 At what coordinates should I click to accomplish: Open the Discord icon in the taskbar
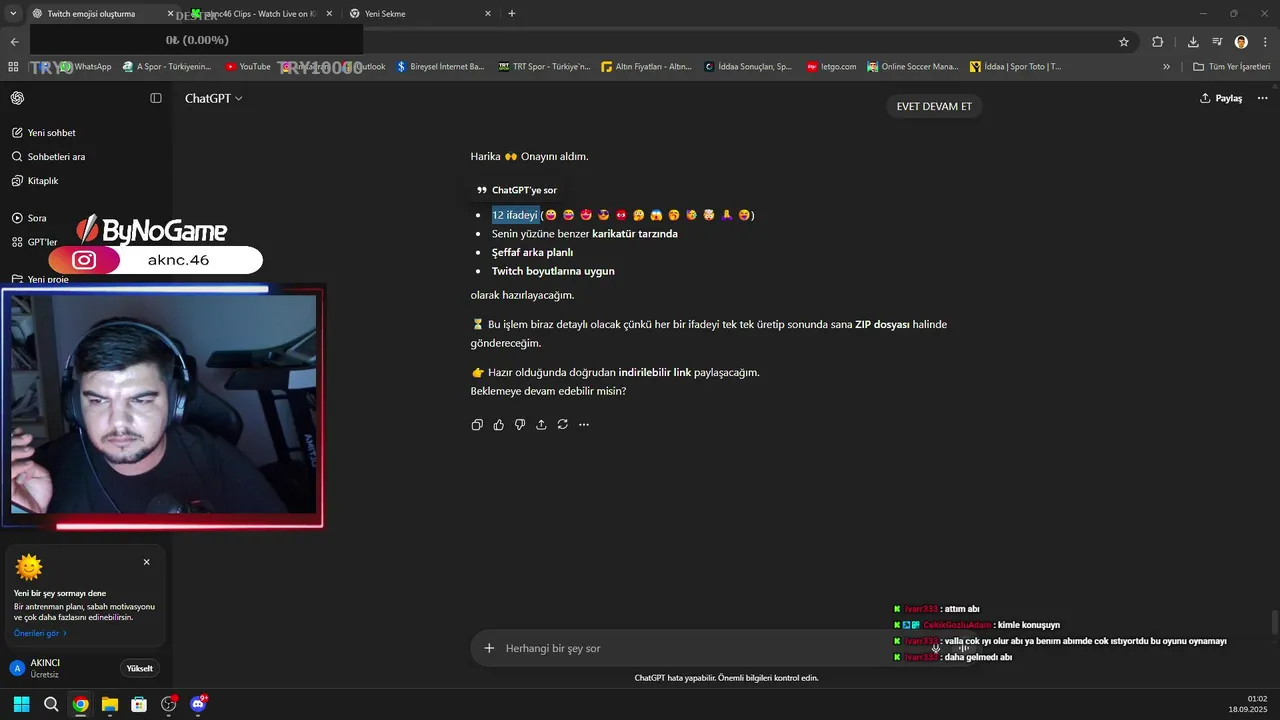pyautogui.click(x=198, y=704)
